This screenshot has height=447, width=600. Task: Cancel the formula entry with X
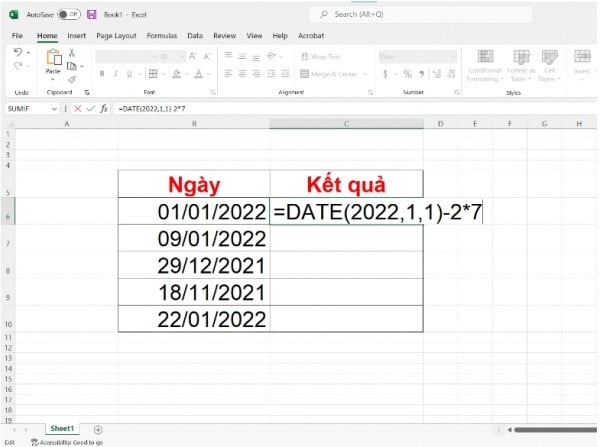(x=78, y=109)
